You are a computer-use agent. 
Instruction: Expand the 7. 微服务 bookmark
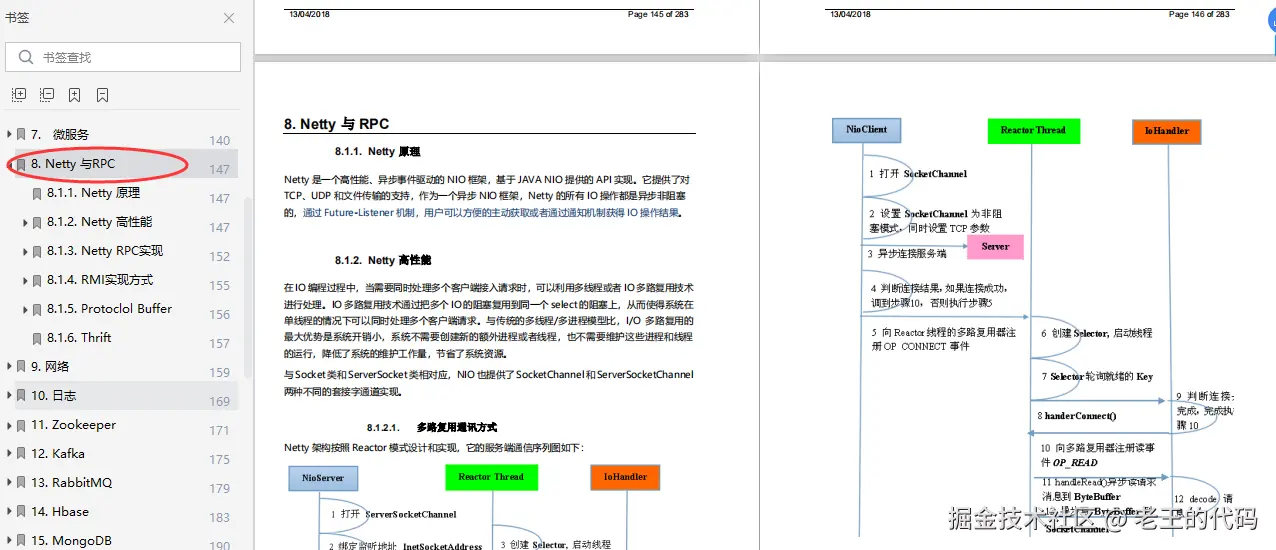click(x=9, y=134)
